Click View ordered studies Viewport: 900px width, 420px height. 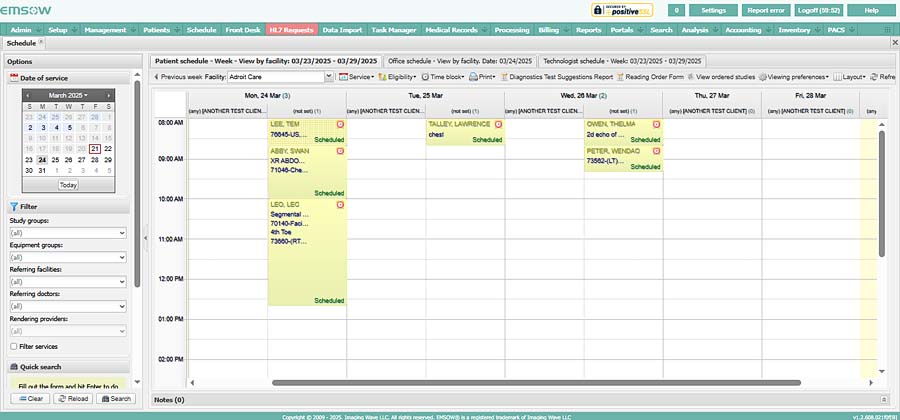click(720, 77)
